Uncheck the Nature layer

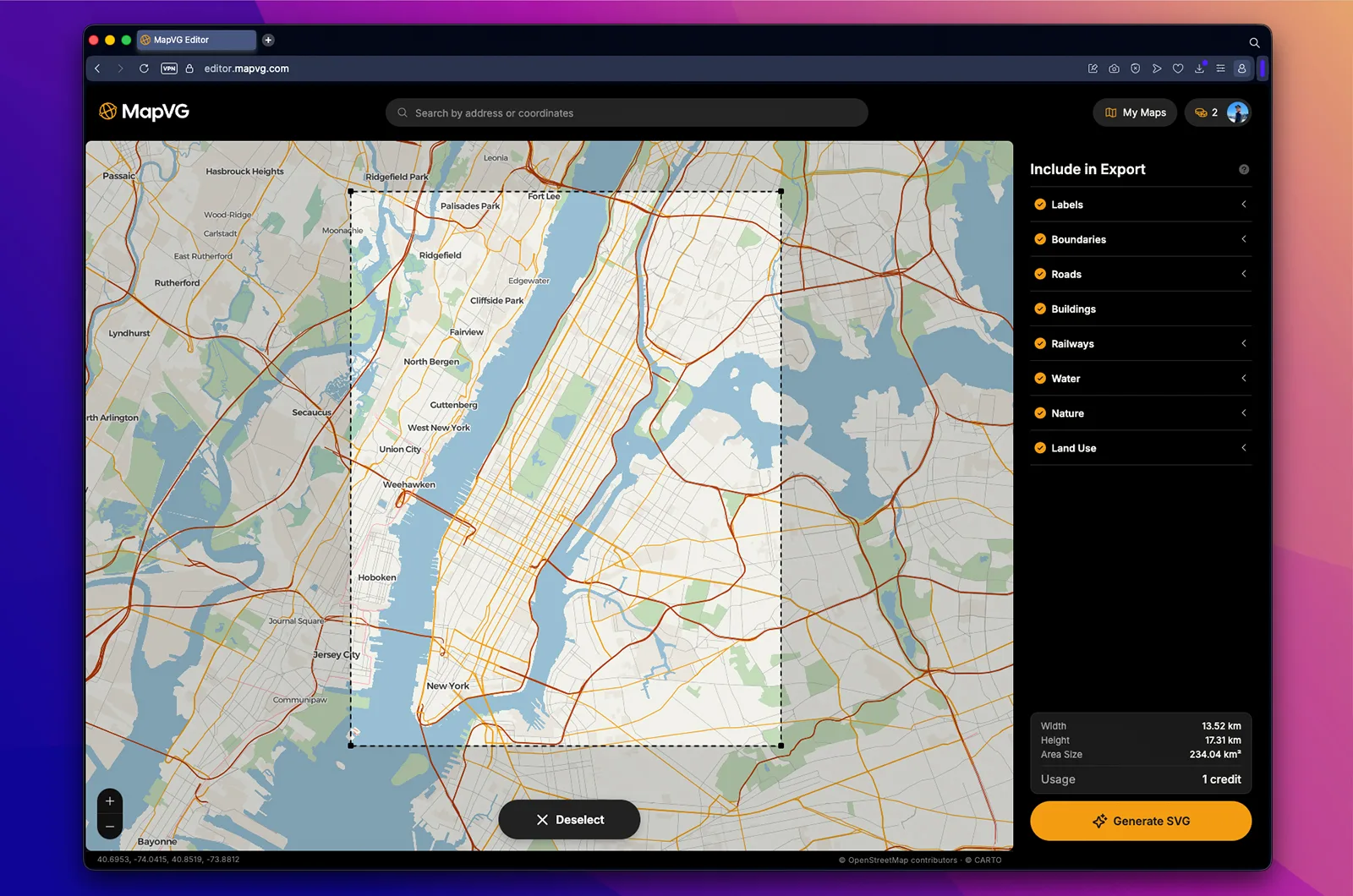tap(1040, 413)
